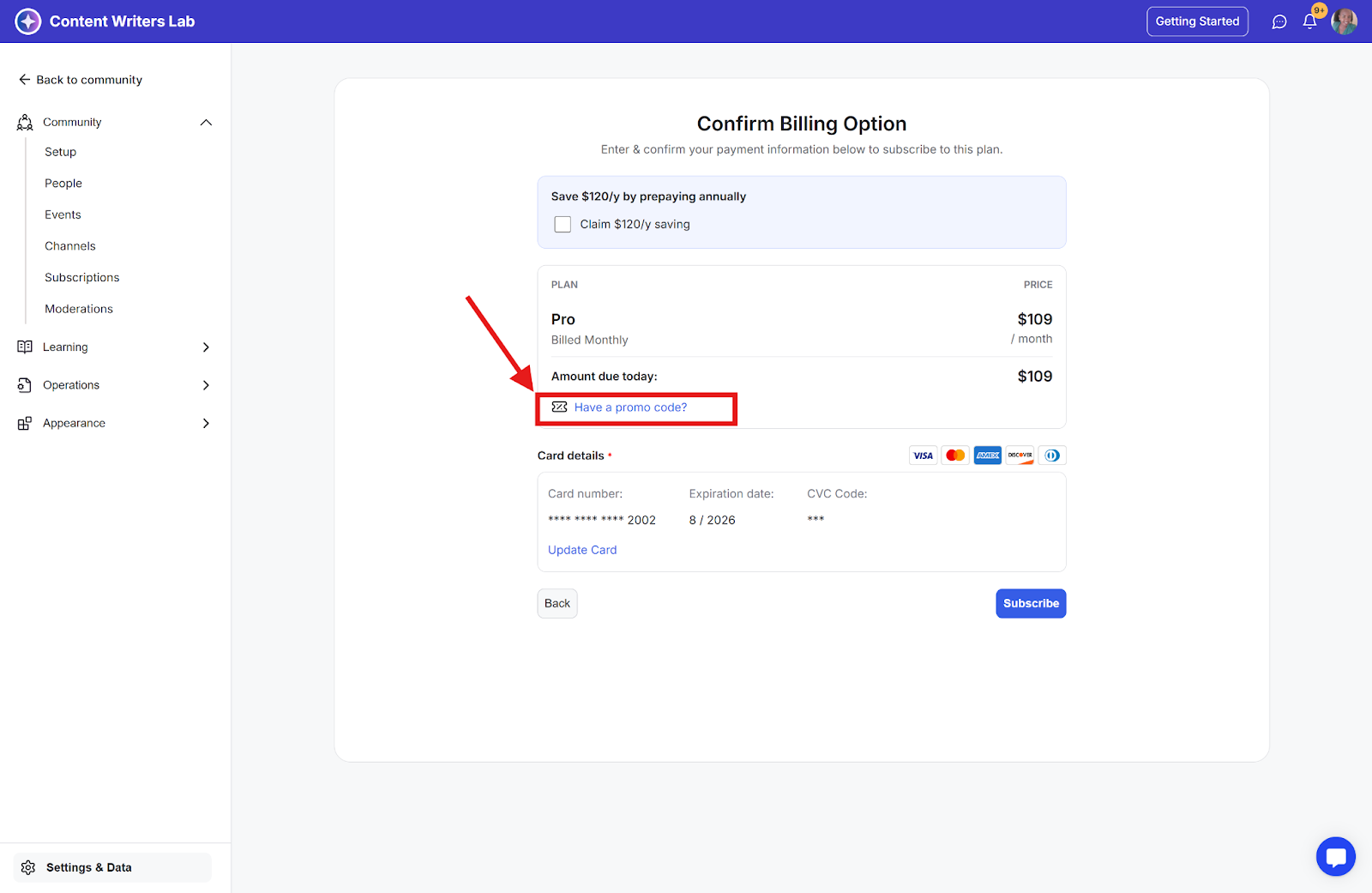Expand the Appearance section
The image size is (1372, 893).
pyautogui.click(x=206, y=423)
